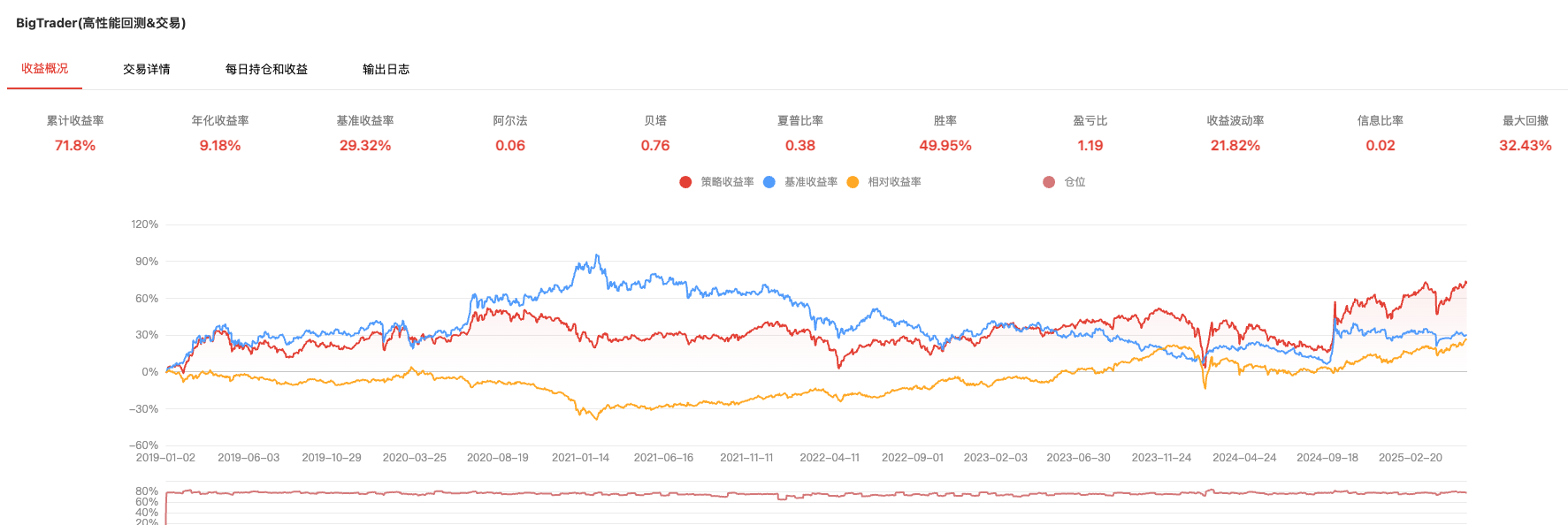Click the 累计收益率 value 71.8%
Screen dimensions: 1568x525
tap(75, 146)
